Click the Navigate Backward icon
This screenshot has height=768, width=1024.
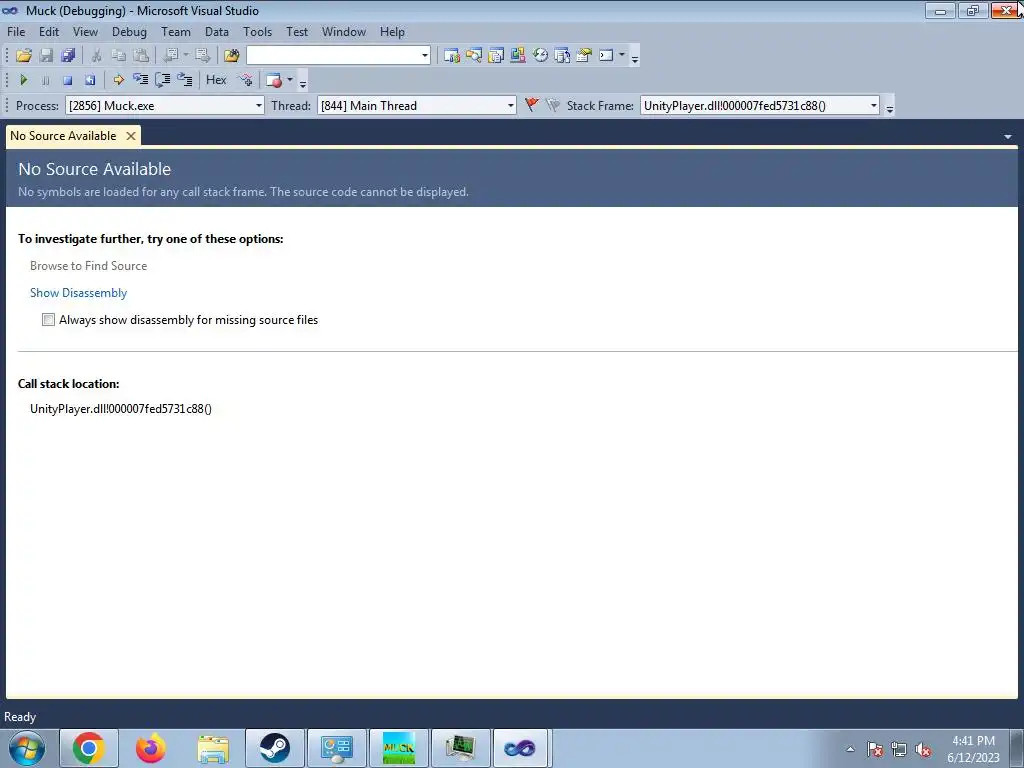pos(171,56)
